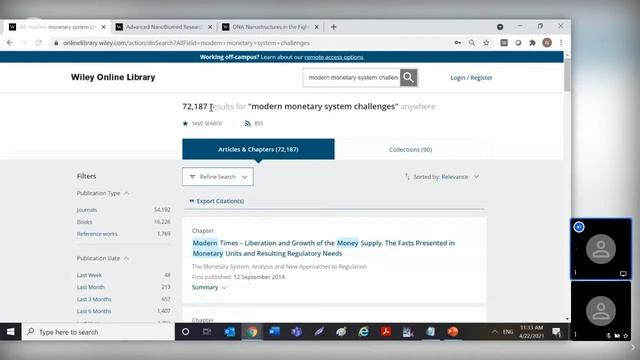Open Task View on the taskbar
This screenshot has width=640, height=360.
(207, 332)
